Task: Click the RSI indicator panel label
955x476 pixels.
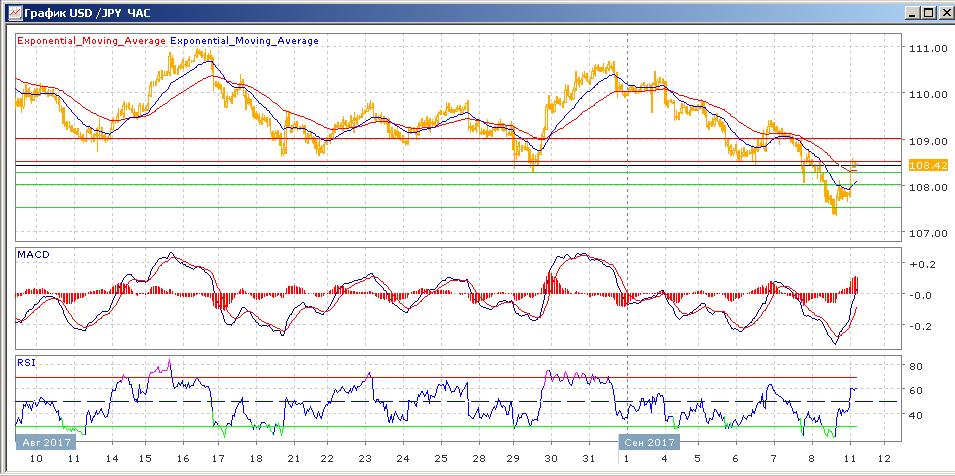Action: 28,364
